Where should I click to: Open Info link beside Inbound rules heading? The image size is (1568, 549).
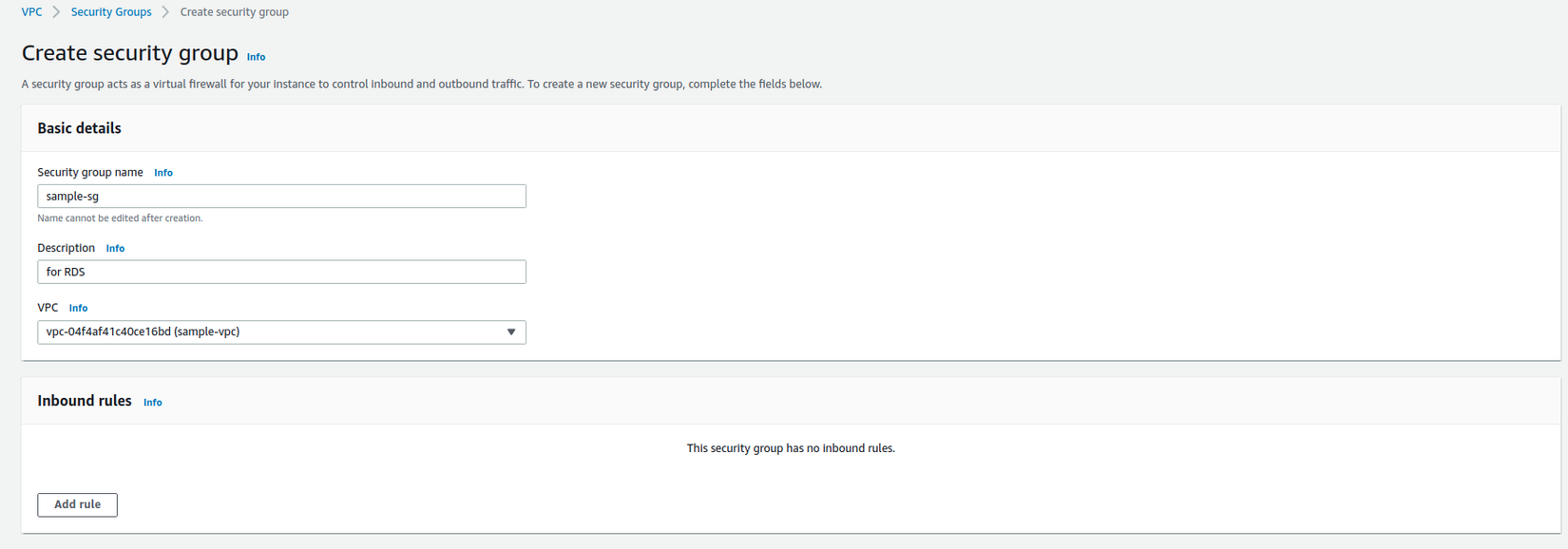click(x=152, y=403)
